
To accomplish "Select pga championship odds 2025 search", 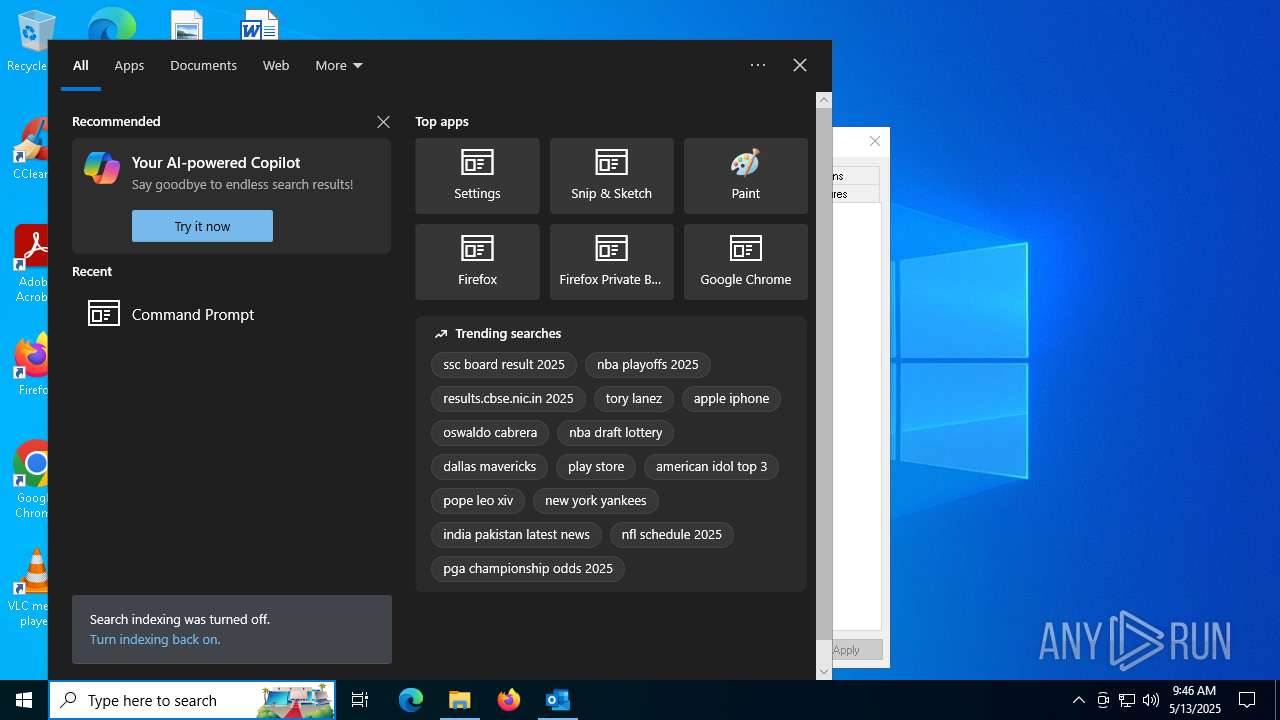I will [528, 568].
